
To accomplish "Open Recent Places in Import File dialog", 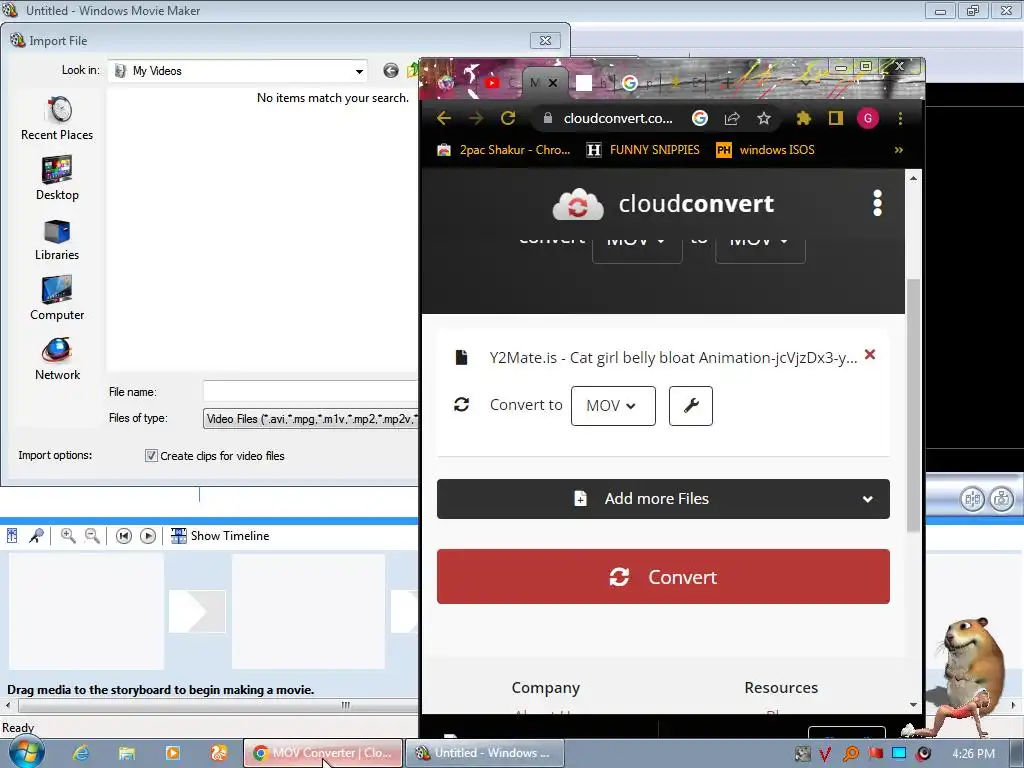I will (x=57, y=118).
